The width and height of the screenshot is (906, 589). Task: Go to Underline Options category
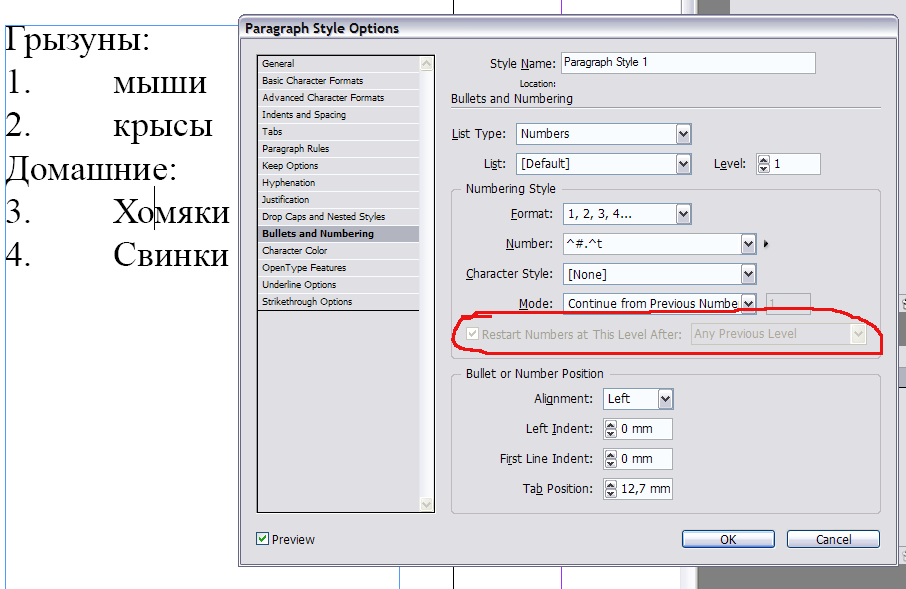pyautogui.click(x=339, y=284)
